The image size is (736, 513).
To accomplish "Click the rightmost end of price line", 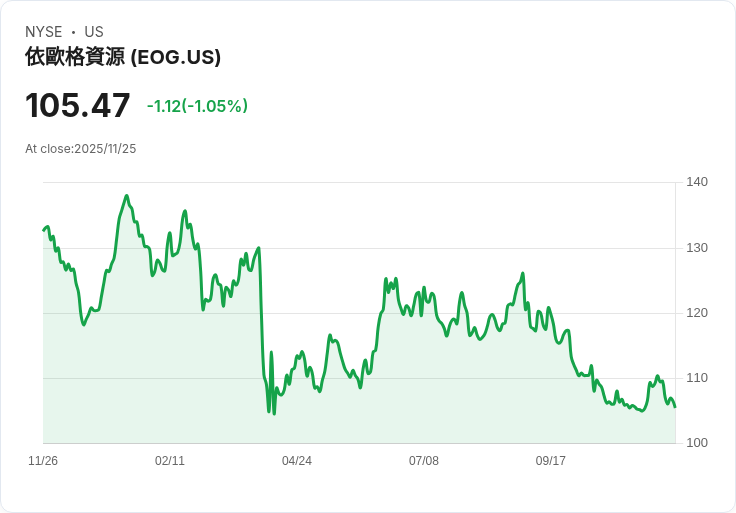I will pos(675,407).
